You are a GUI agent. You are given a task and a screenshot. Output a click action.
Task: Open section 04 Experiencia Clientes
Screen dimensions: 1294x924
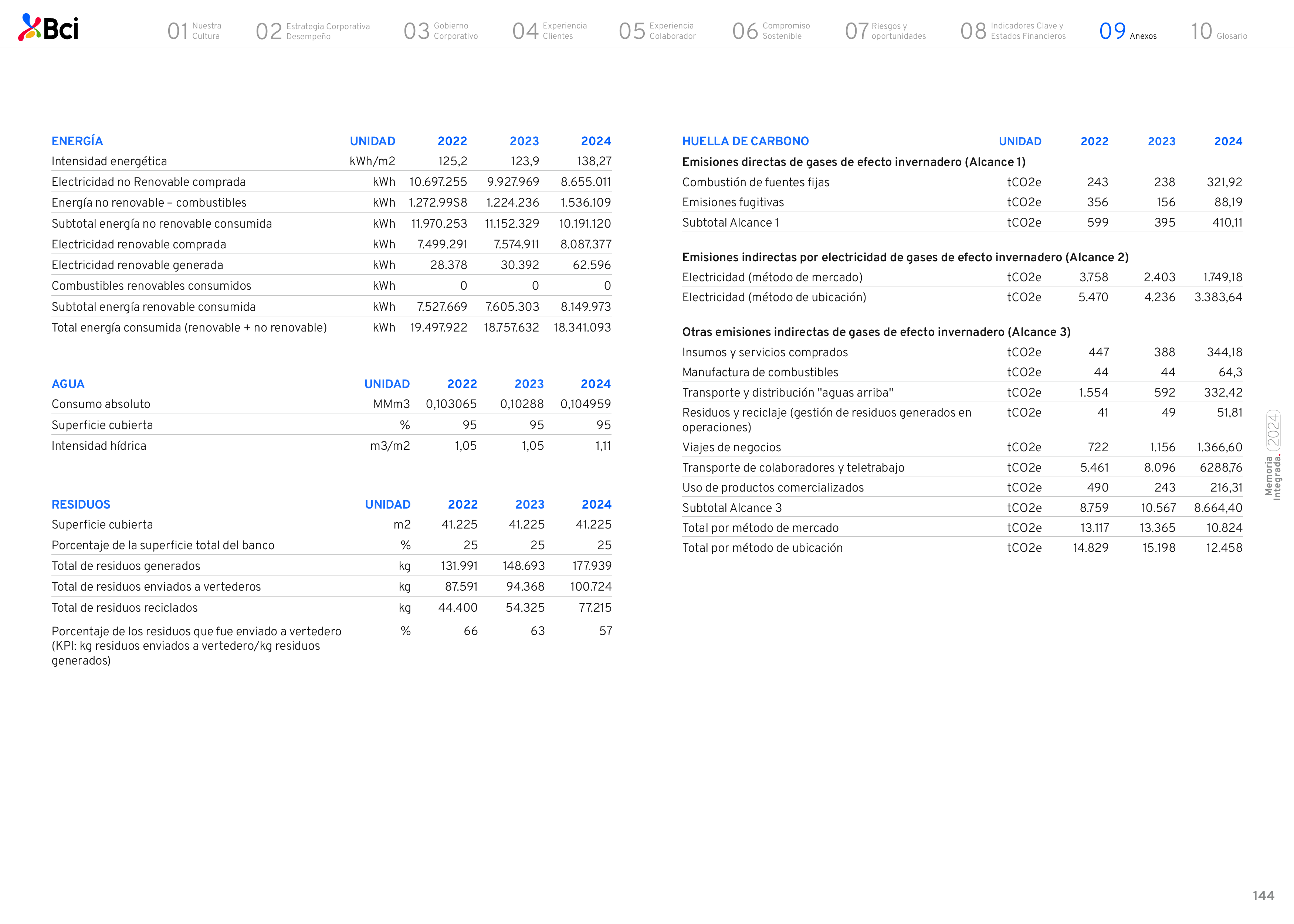tap(549, 31)
